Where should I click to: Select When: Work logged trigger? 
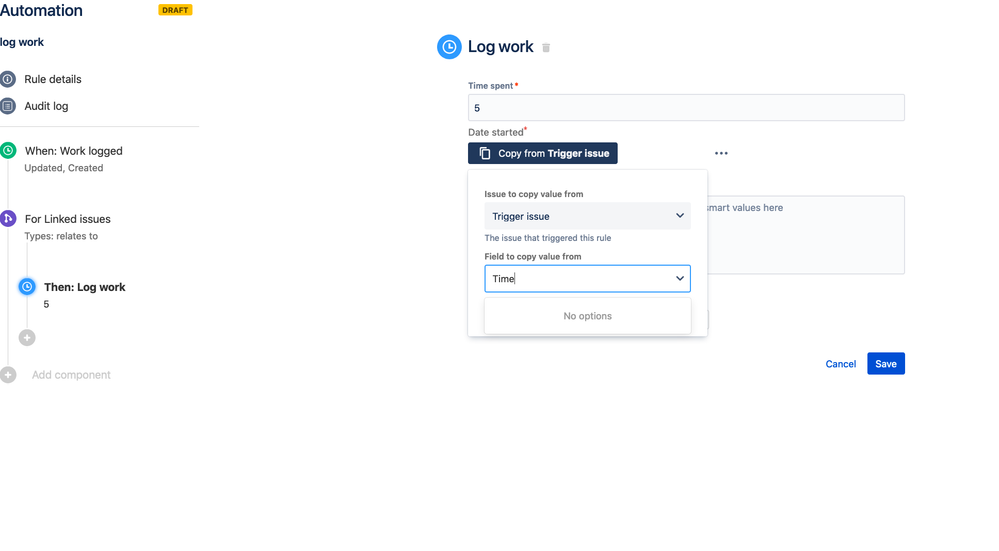pos(73,151)
